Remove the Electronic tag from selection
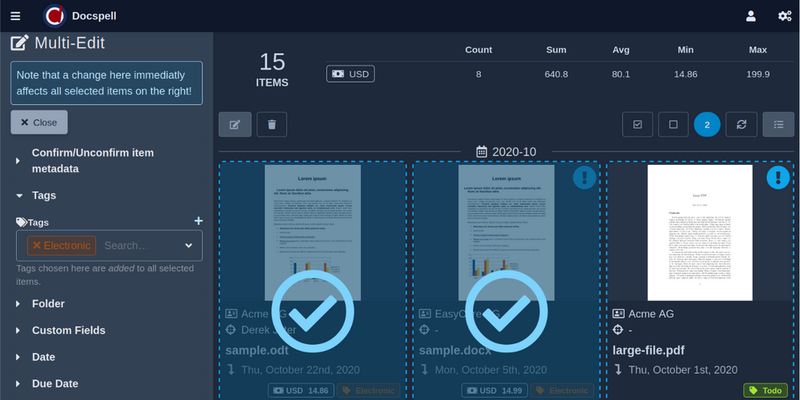This screenshot has width=800, height=400. pyautogui.click(x=37, y=245)
